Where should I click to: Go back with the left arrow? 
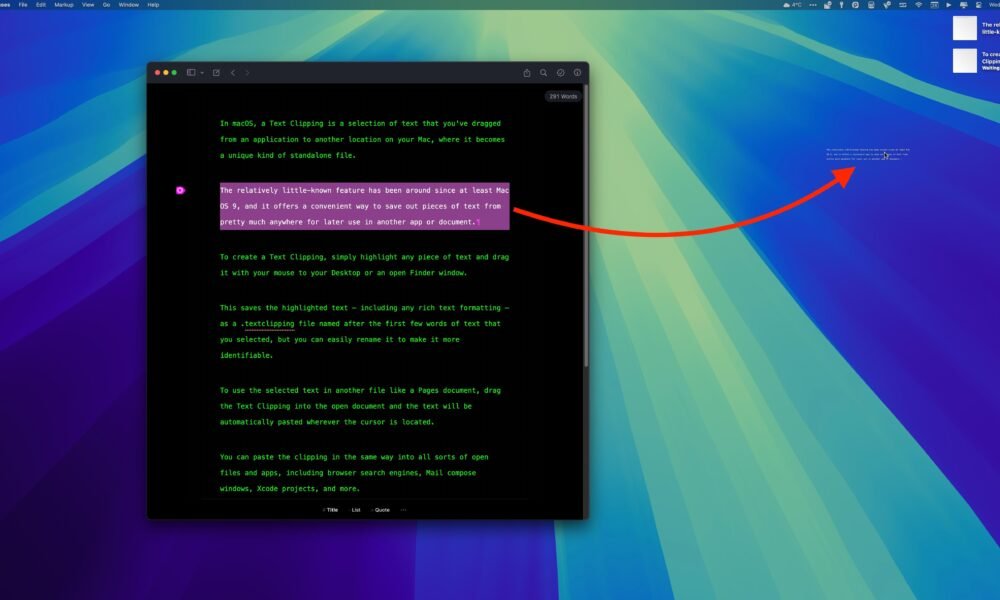pos(233,73)
